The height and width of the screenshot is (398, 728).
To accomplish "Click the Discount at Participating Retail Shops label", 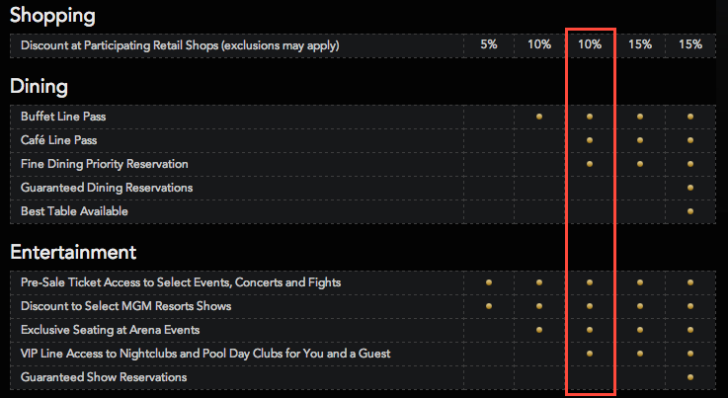I will 180,46.
